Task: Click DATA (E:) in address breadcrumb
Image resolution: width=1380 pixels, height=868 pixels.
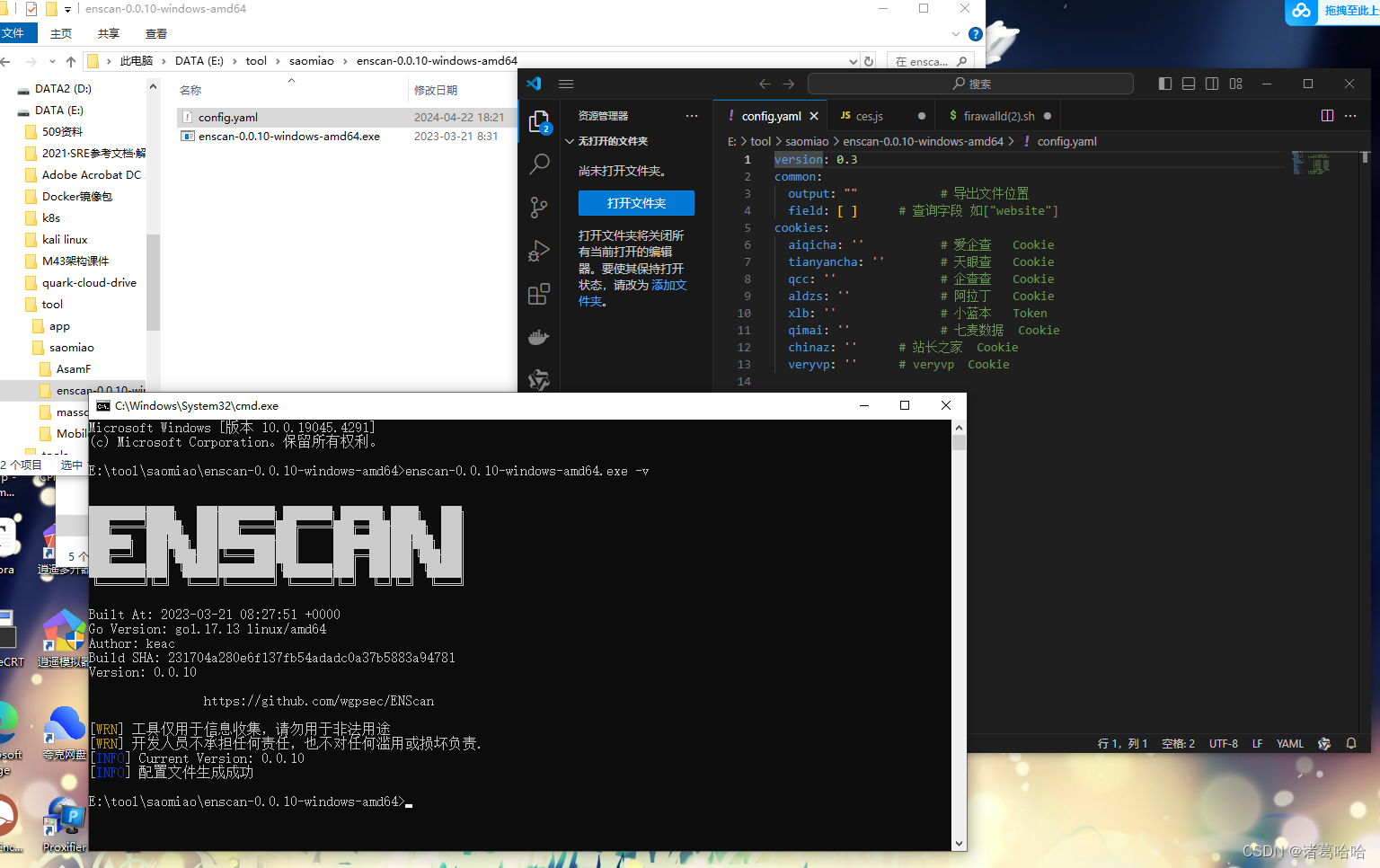Action: click(199, 61)
